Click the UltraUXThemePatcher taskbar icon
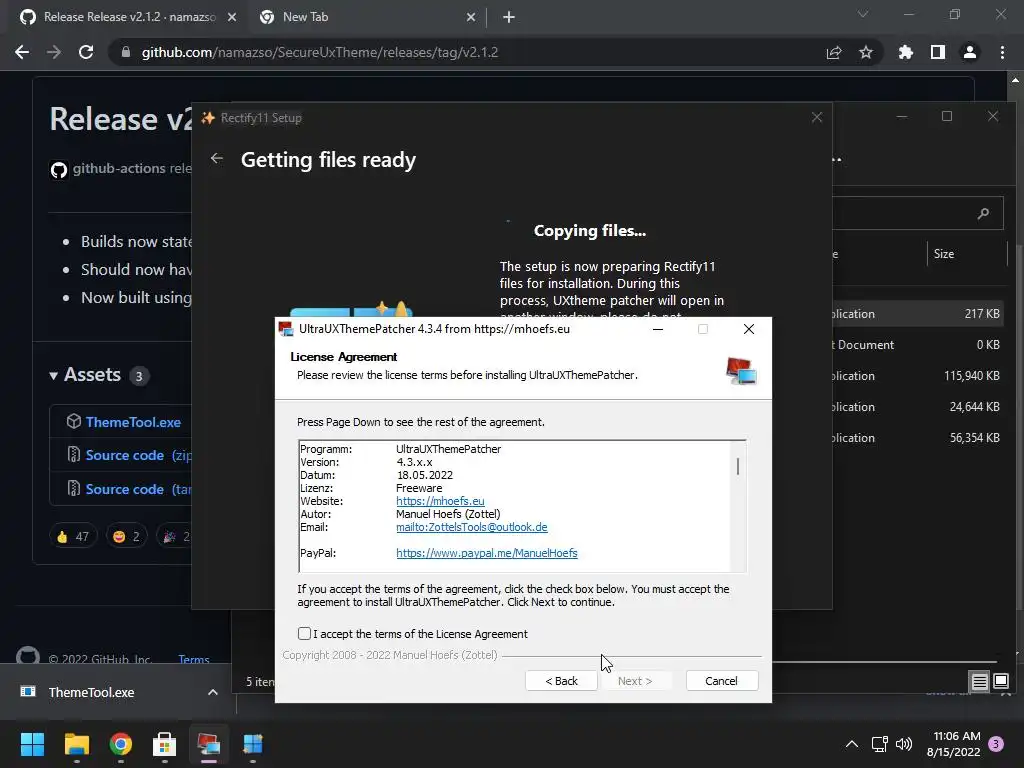 209,744
